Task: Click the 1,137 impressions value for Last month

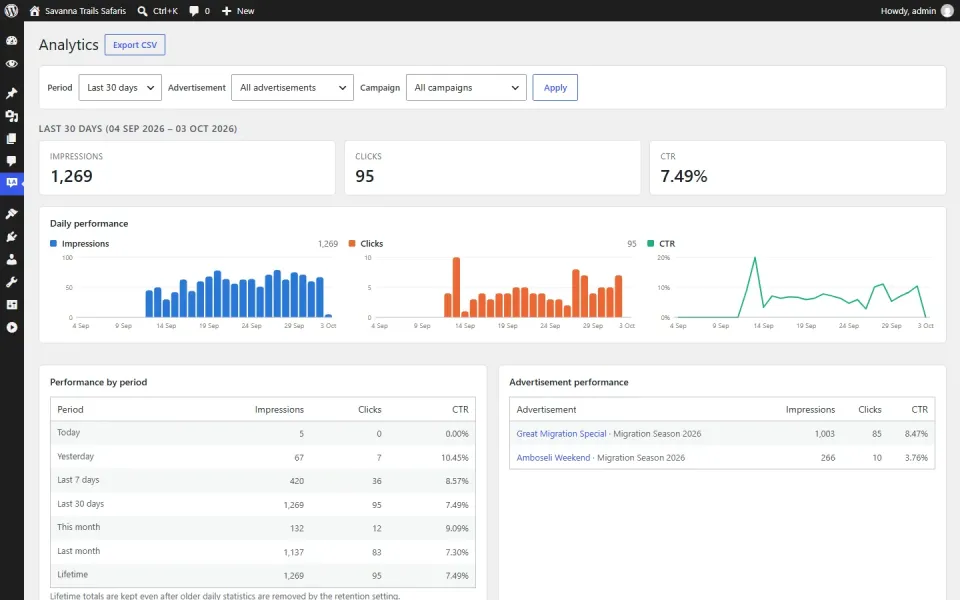Action: pos(293,552)
